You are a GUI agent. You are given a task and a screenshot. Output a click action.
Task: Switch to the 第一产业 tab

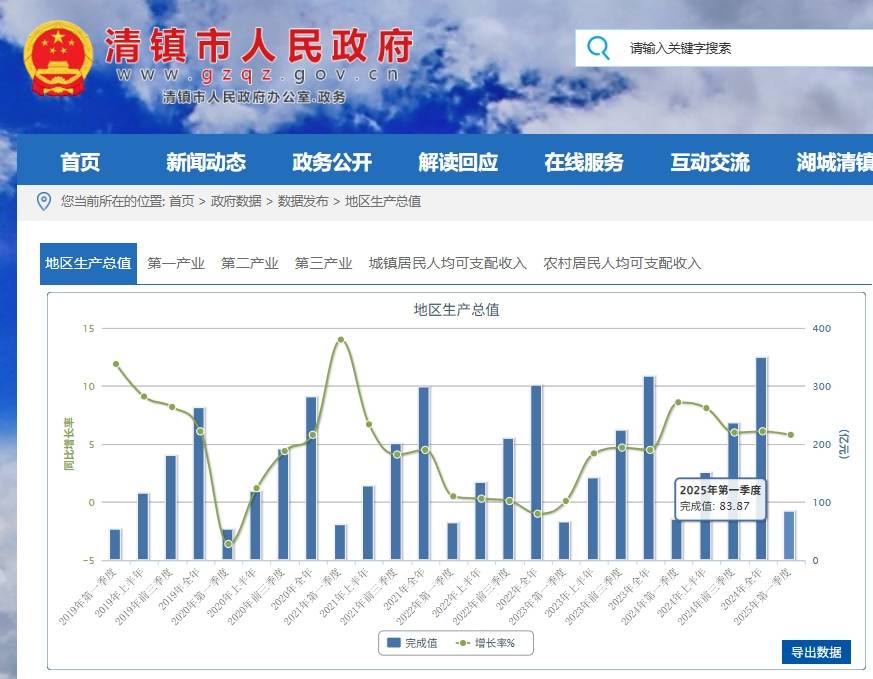[176, 263]
